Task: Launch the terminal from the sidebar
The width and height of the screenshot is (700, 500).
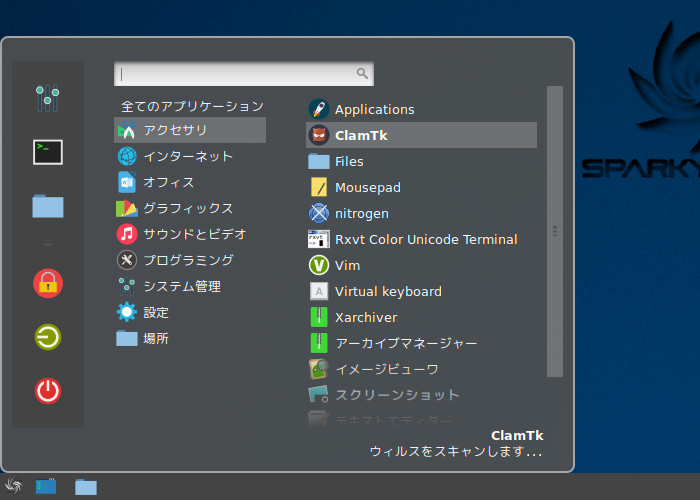Action: click(x=48, y=152)
